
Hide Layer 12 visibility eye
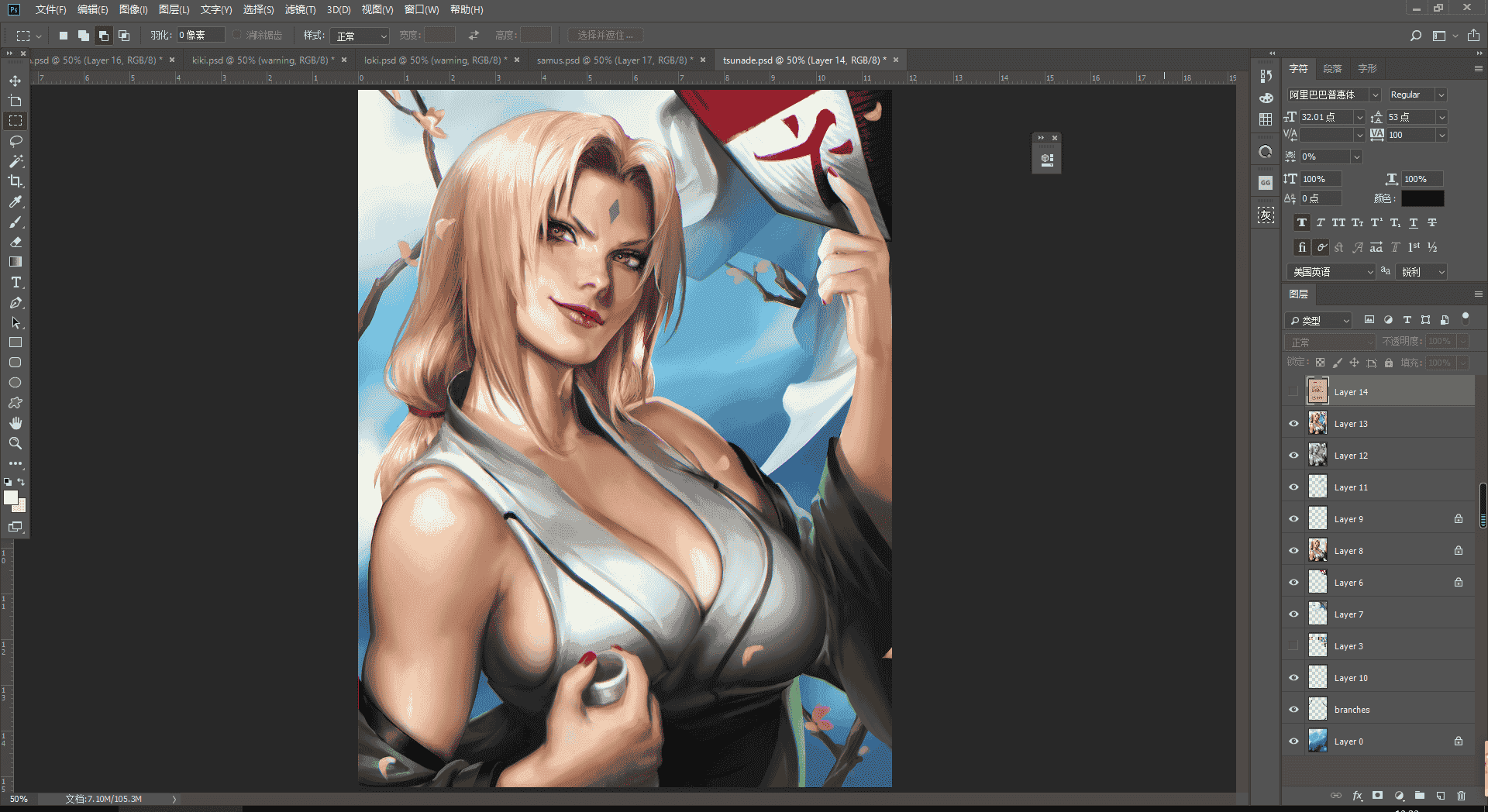pos(1293,456)
